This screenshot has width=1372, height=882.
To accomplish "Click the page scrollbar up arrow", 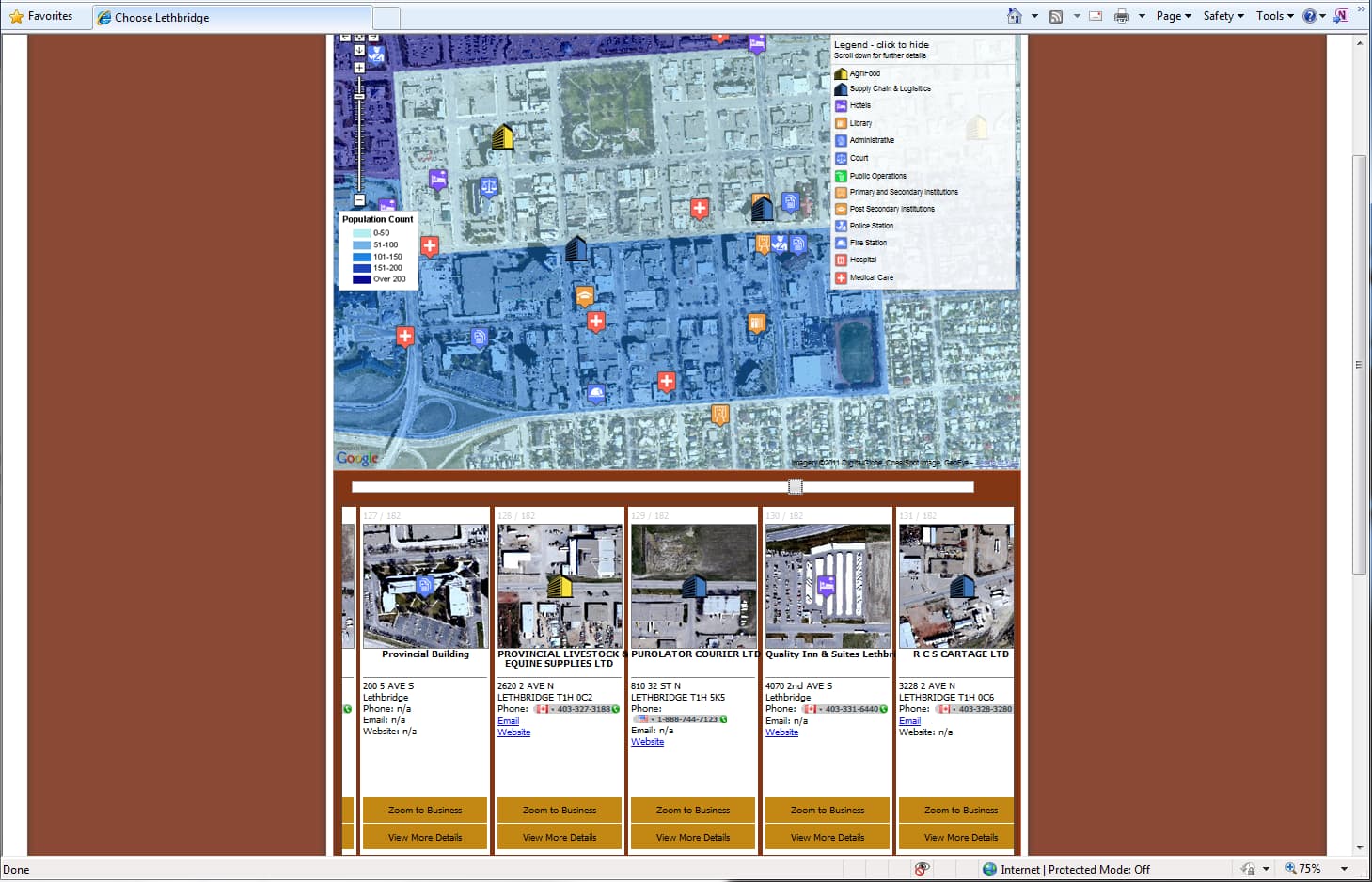I will [1359, 43].
